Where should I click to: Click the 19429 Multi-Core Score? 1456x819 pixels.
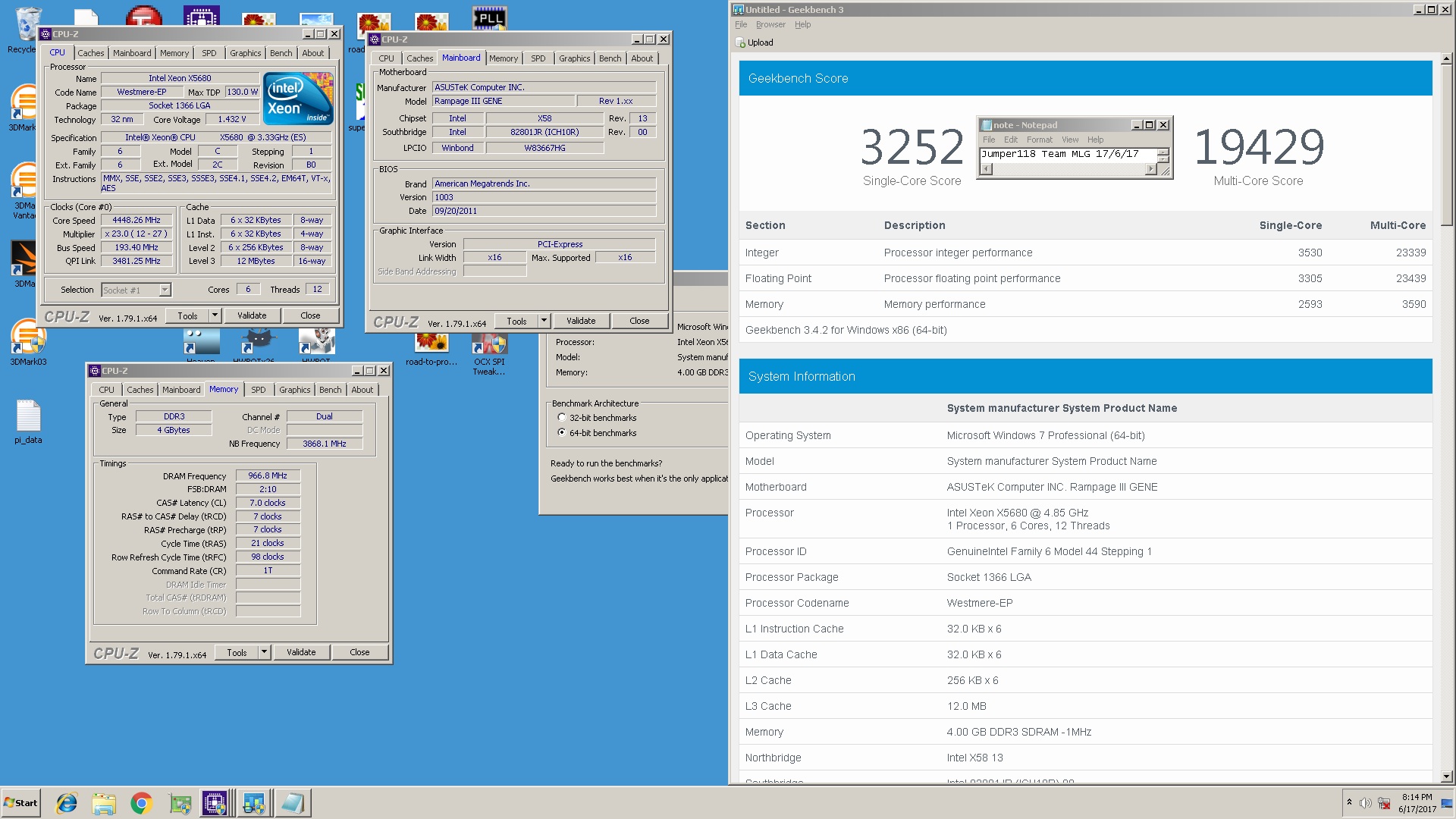1259,146
